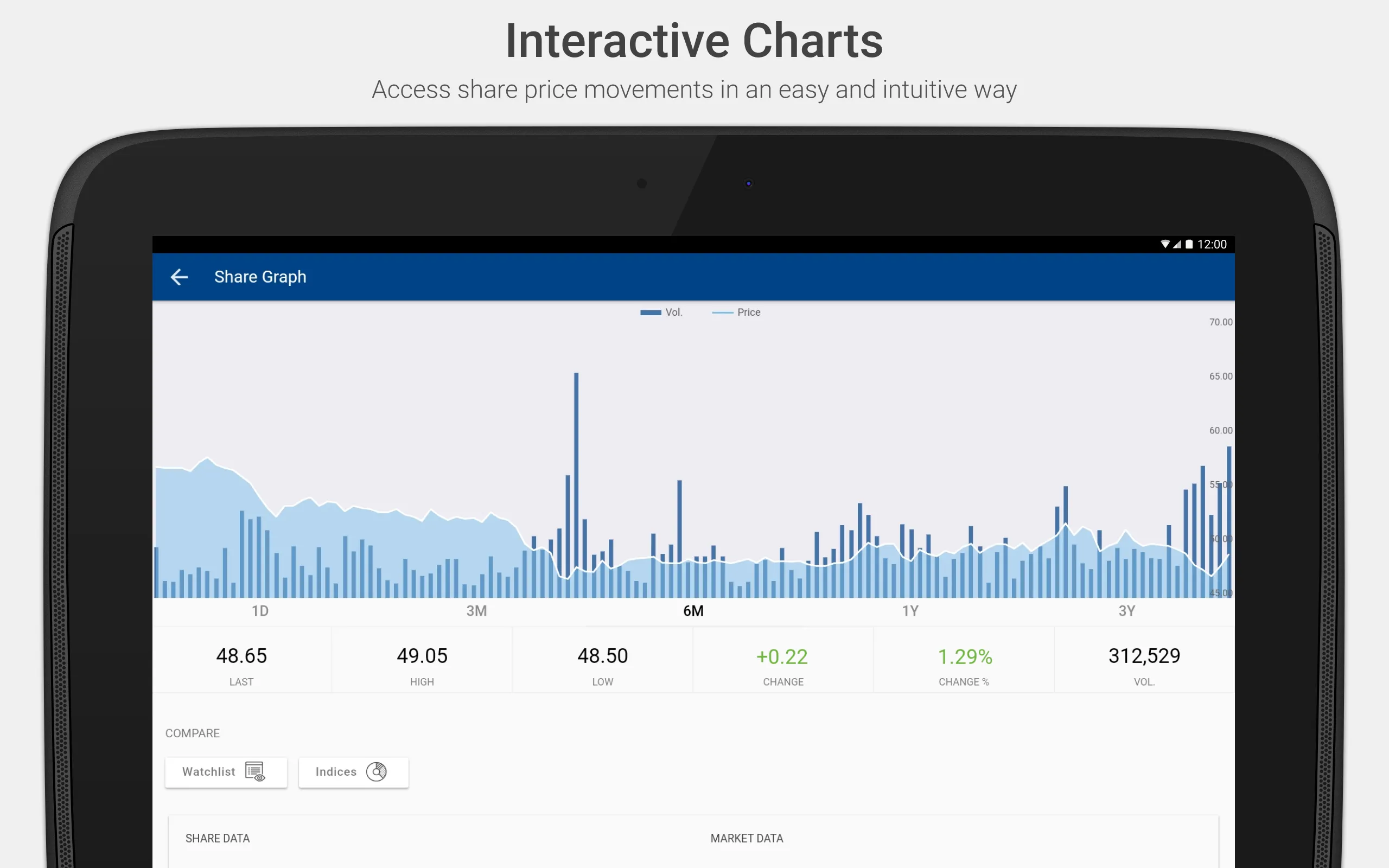Tap the 1.29% CHANGE % value
This screenshot has width=1389, height=868.
(x=965, y=657)
